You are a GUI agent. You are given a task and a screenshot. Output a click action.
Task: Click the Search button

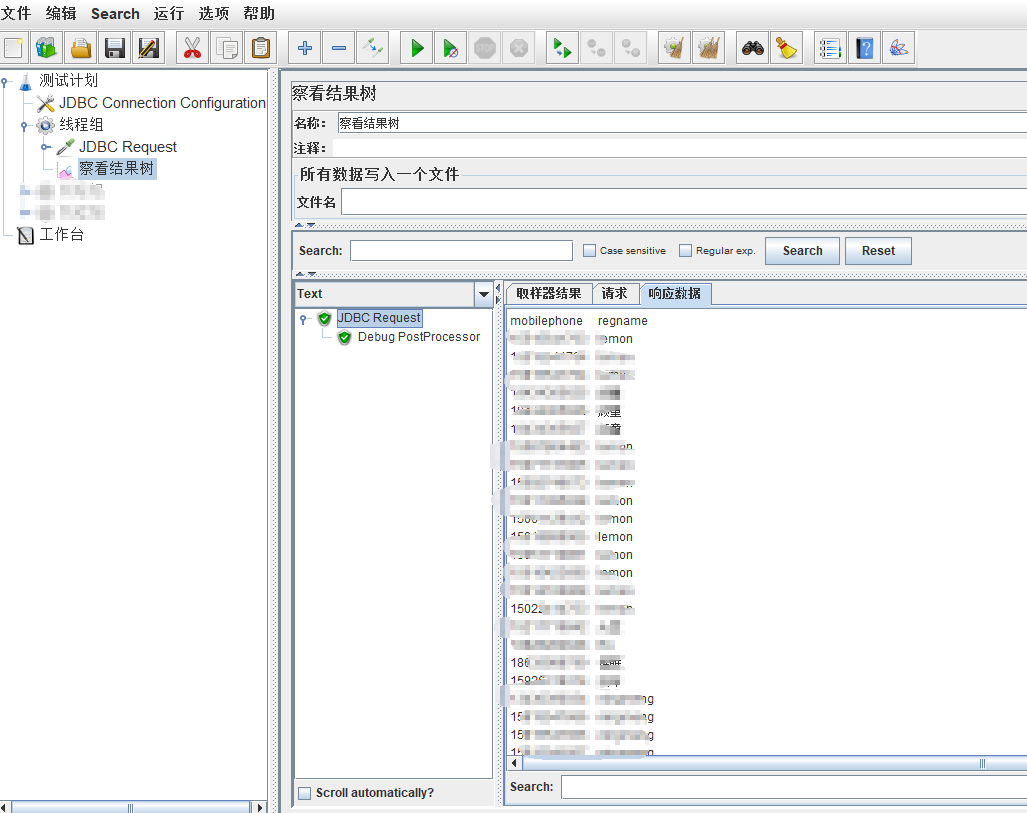click(x=802, y=251)
